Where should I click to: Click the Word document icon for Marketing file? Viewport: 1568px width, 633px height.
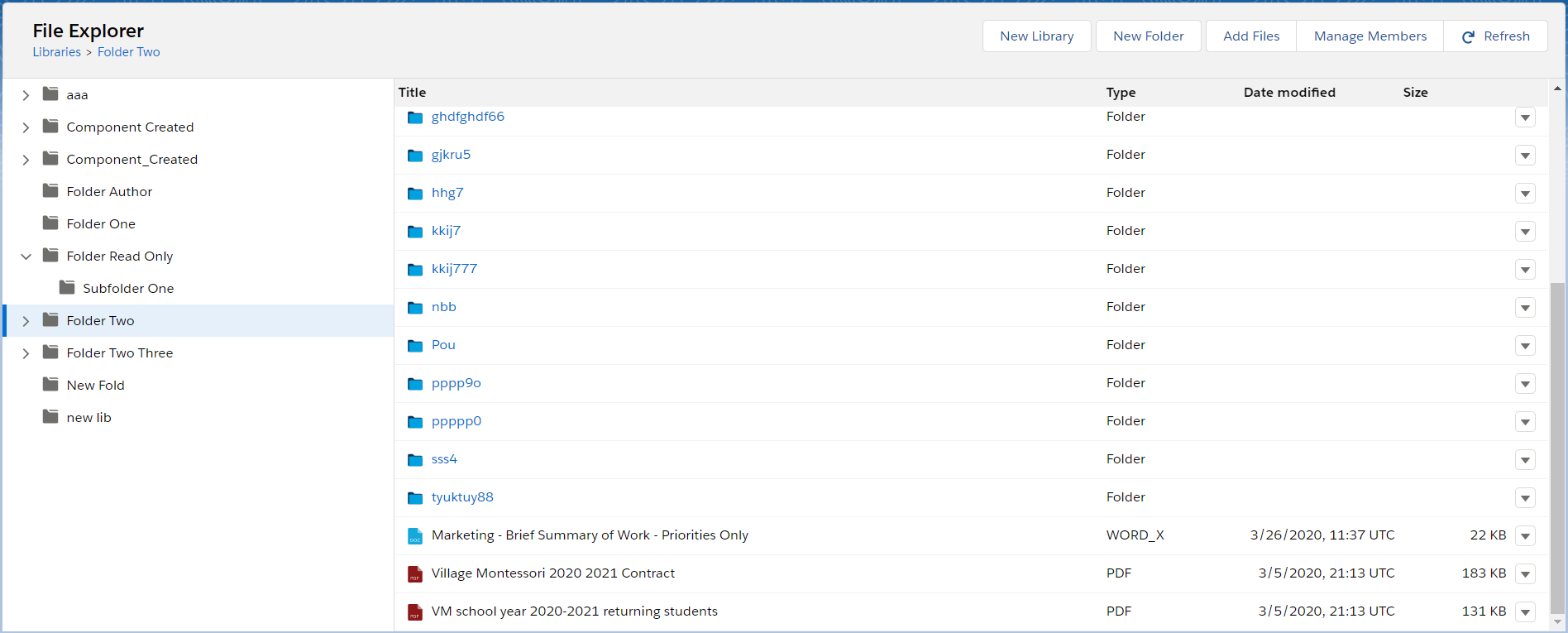point(415,536)
